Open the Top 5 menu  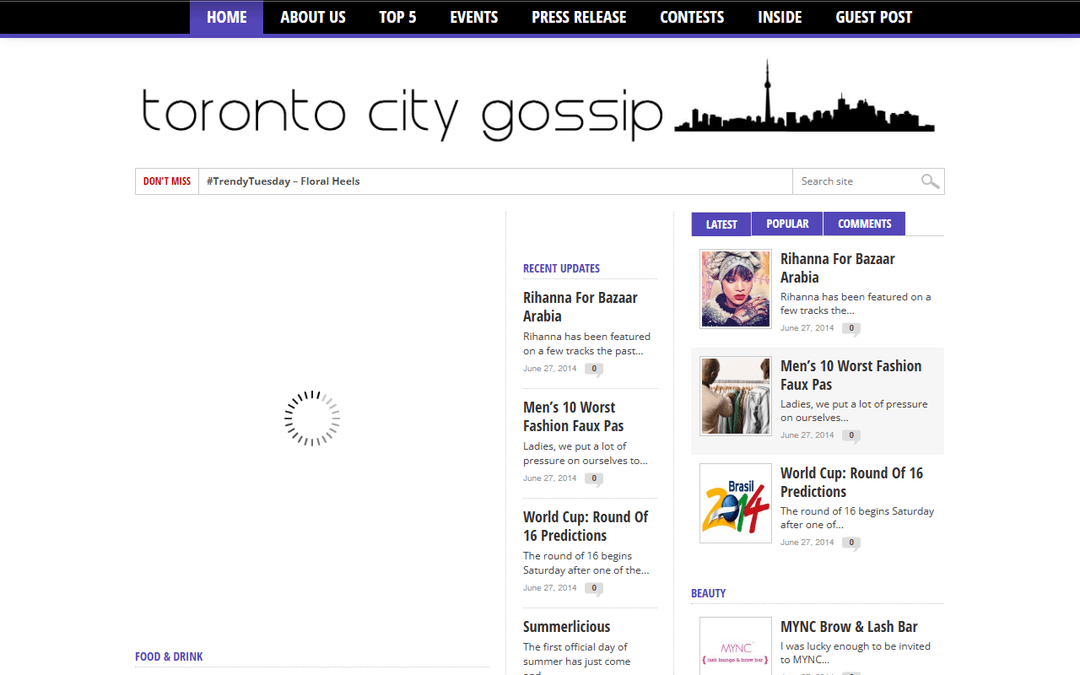point(397,17)
